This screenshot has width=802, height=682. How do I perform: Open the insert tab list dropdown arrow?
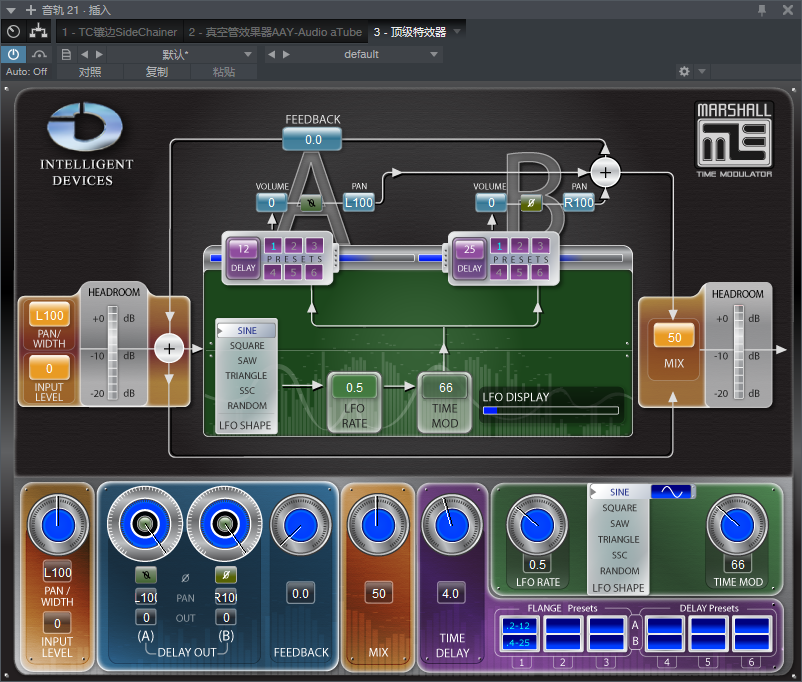457,32
